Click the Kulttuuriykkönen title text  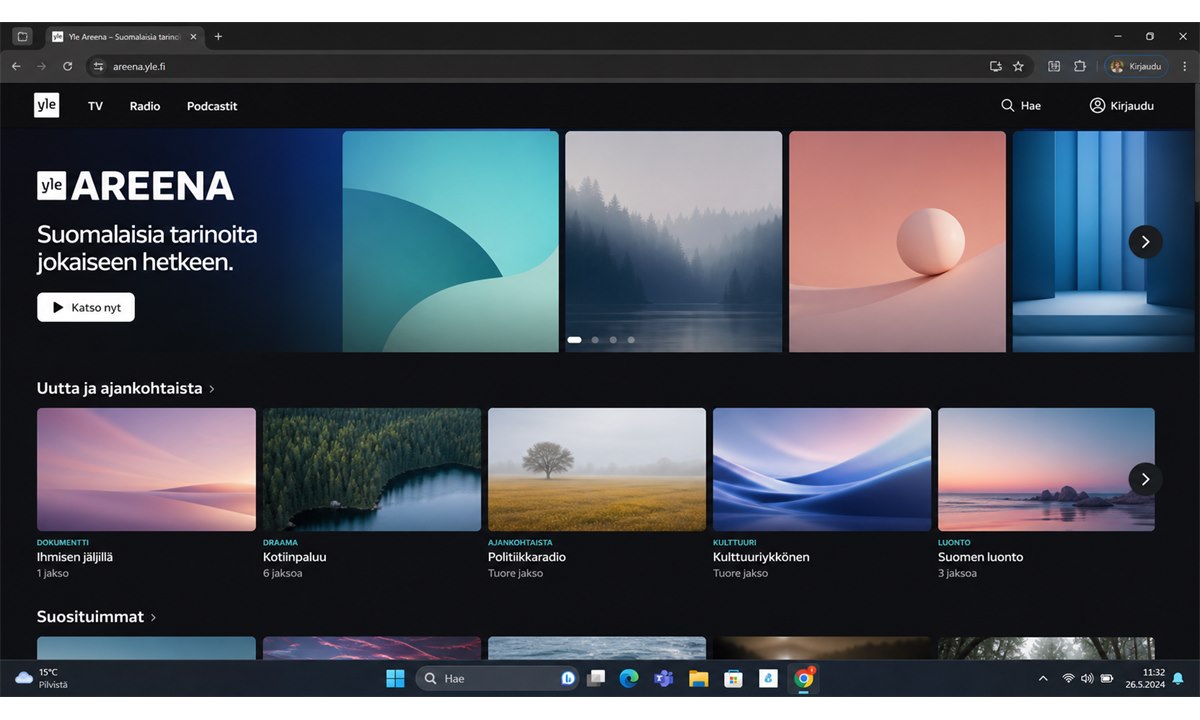coord(761,557)
